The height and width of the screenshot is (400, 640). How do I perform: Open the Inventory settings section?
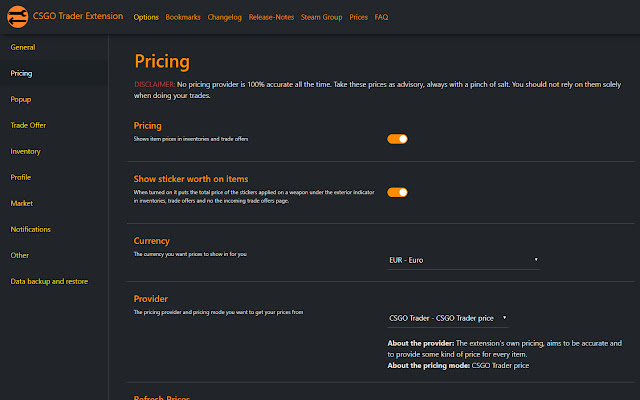click(x=25, y=151)
